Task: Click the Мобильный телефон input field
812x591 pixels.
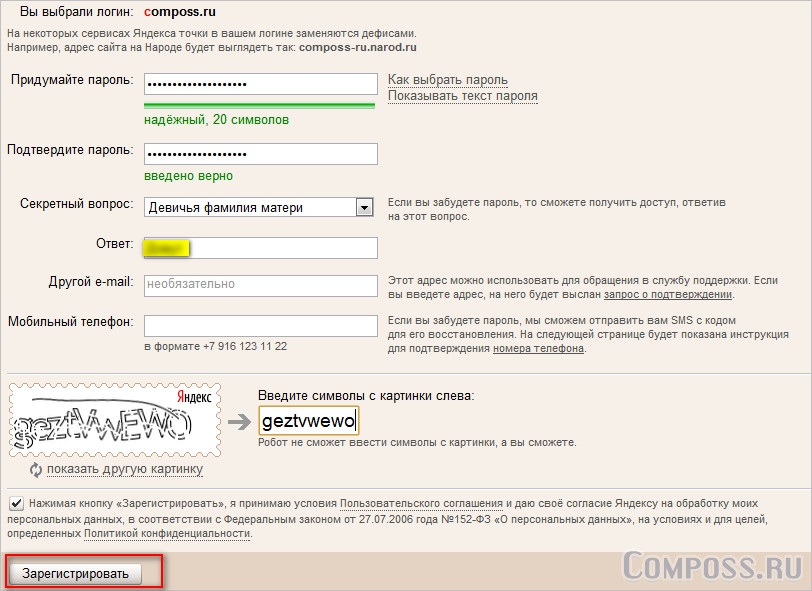Action: pyautogui.click(x=260, y=326)
